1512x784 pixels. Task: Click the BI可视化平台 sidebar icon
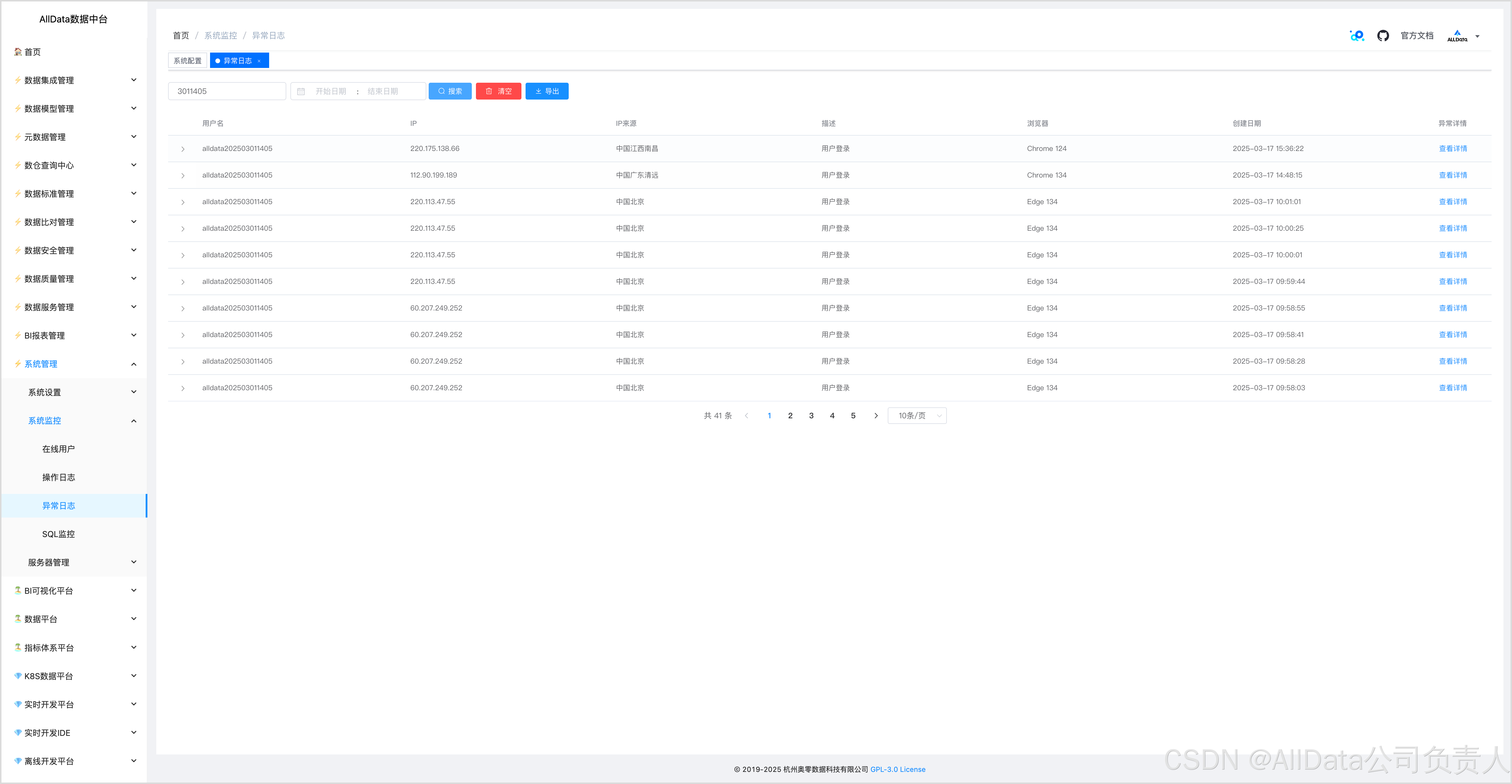pyautogui.click(x=18, y=590)
